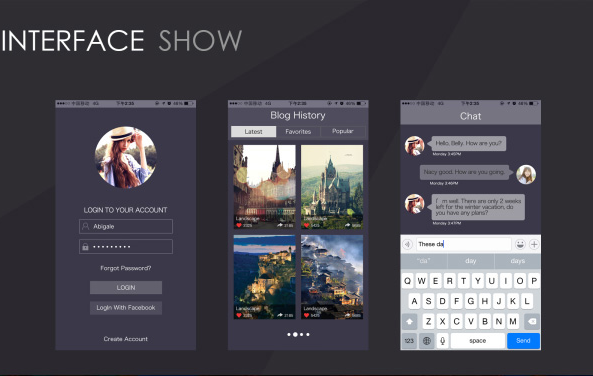The image size is (593, 376).
Task: Click the 'Hello, Belly. How are you?' bubble
Action: (468, 143)
